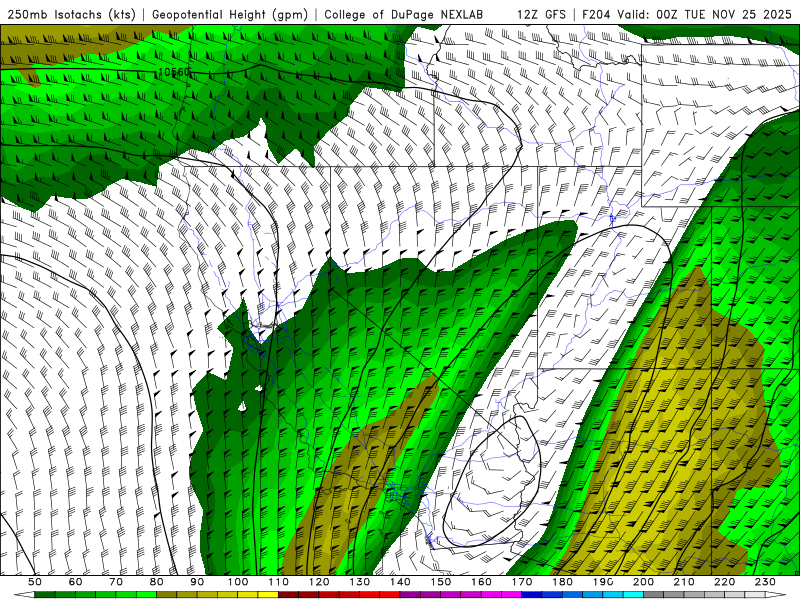The height and width of the screenshot is (600, 800).
Task: Click the "F204" forecast hour text
Action: [x=595, y=15]
